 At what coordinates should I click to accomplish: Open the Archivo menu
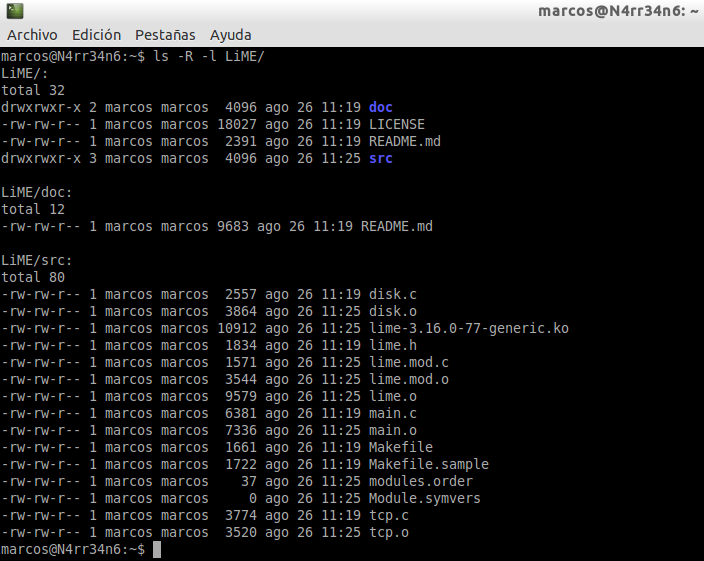(32, 35)
